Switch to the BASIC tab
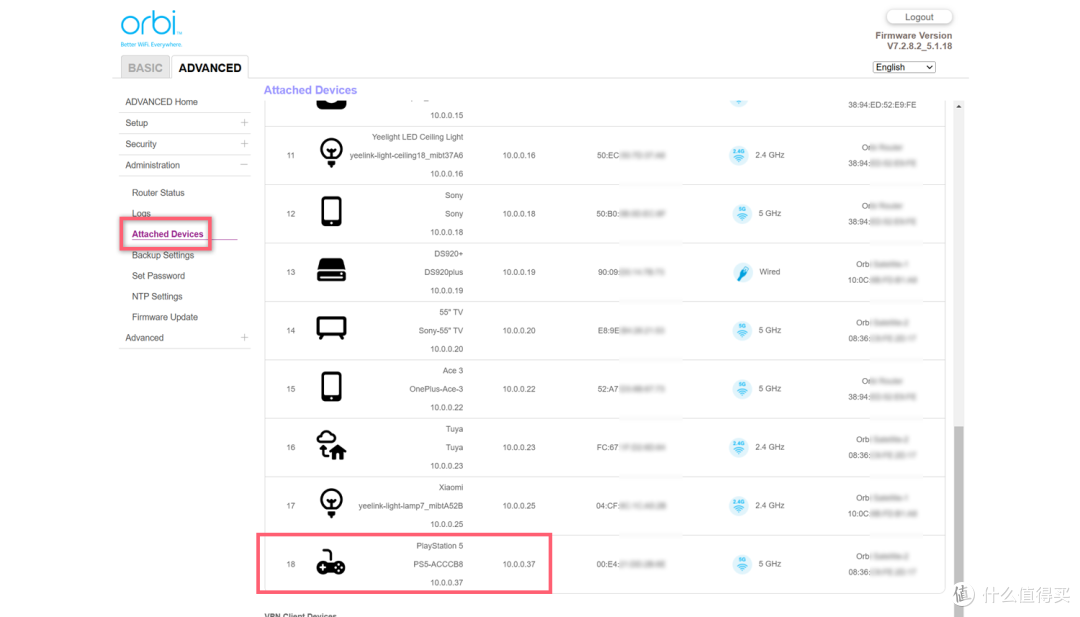 145,67
